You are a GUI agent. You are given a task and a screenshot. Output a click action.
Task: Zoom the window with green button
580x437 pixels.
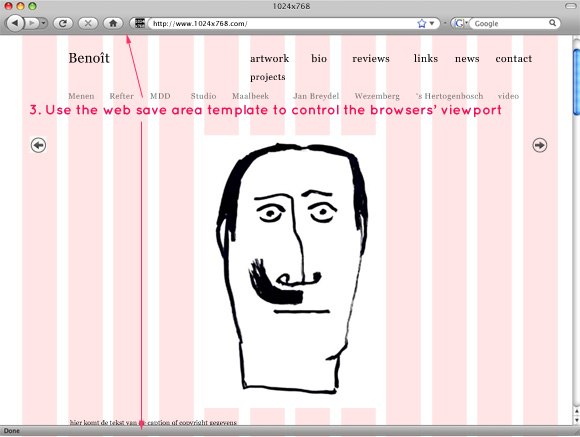[33, 6]
